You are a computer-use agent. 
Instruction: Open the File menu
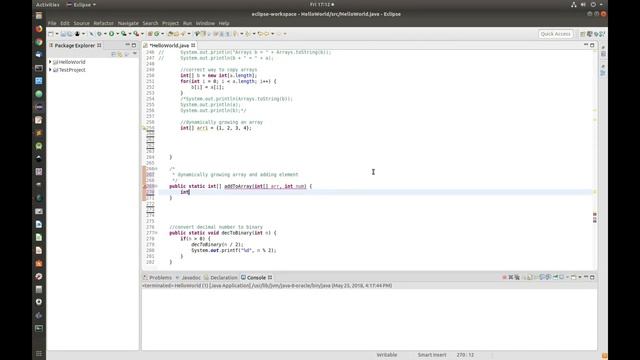[52, 23]
